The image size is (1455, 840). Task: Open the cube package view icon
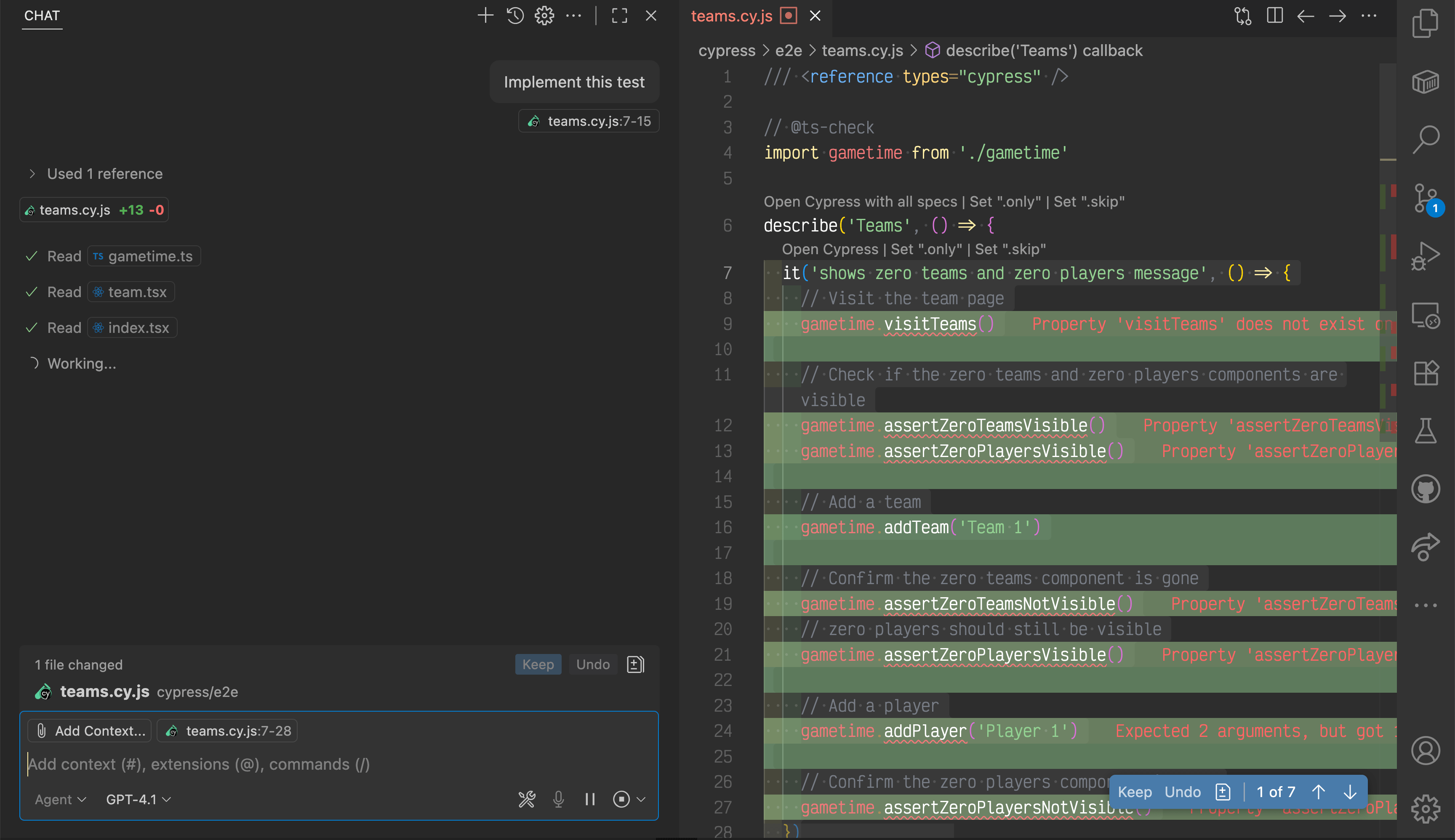(1426, 81)
